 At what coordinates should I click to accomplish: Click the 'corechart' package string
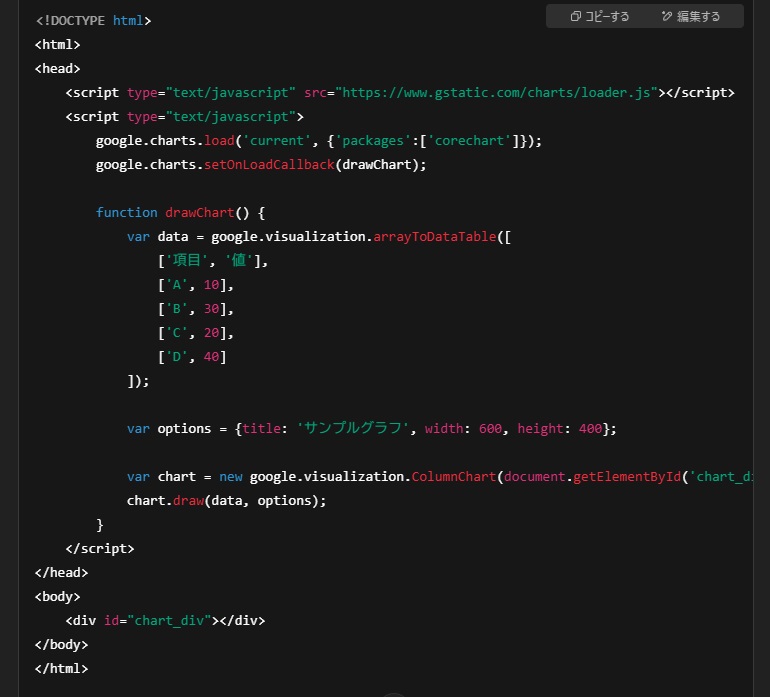click(x=469, y=141)
